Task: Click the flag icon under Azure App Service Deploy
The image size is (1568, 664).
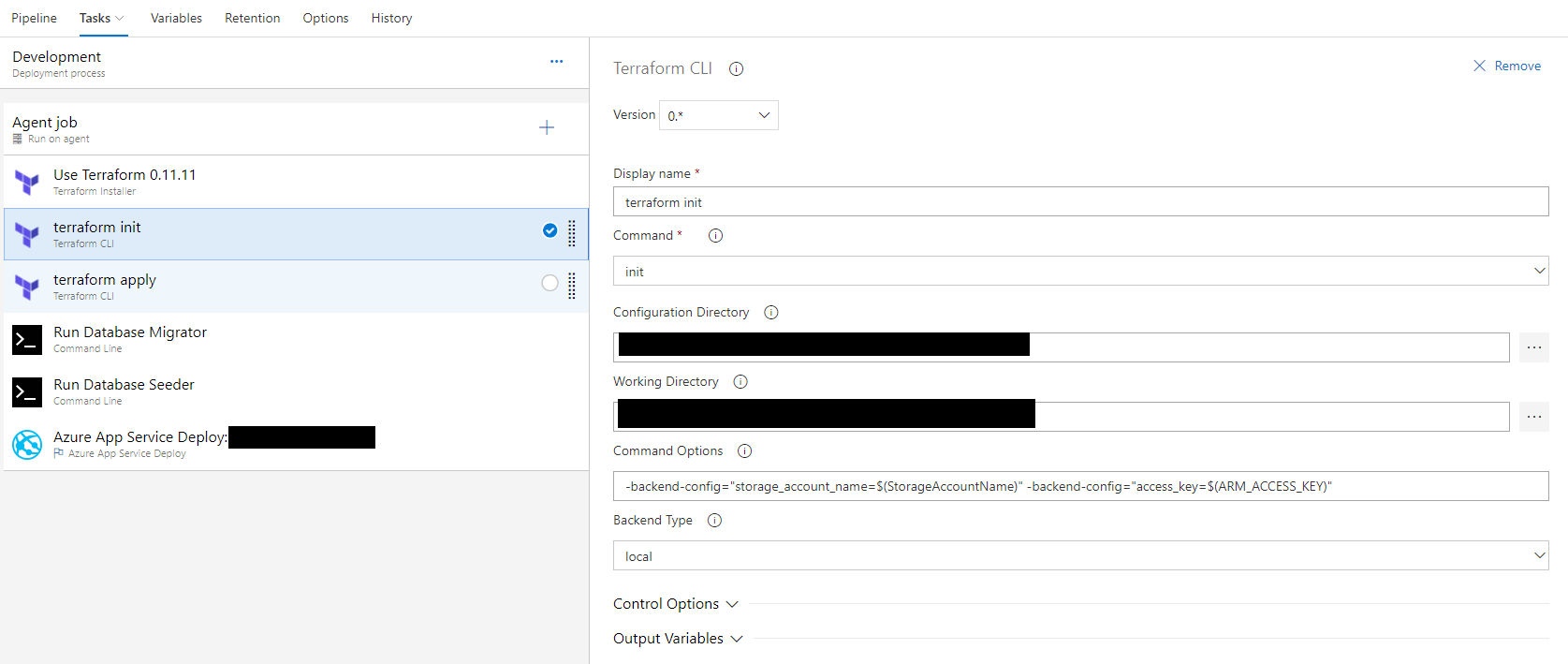Action: (x=59, y=453)
